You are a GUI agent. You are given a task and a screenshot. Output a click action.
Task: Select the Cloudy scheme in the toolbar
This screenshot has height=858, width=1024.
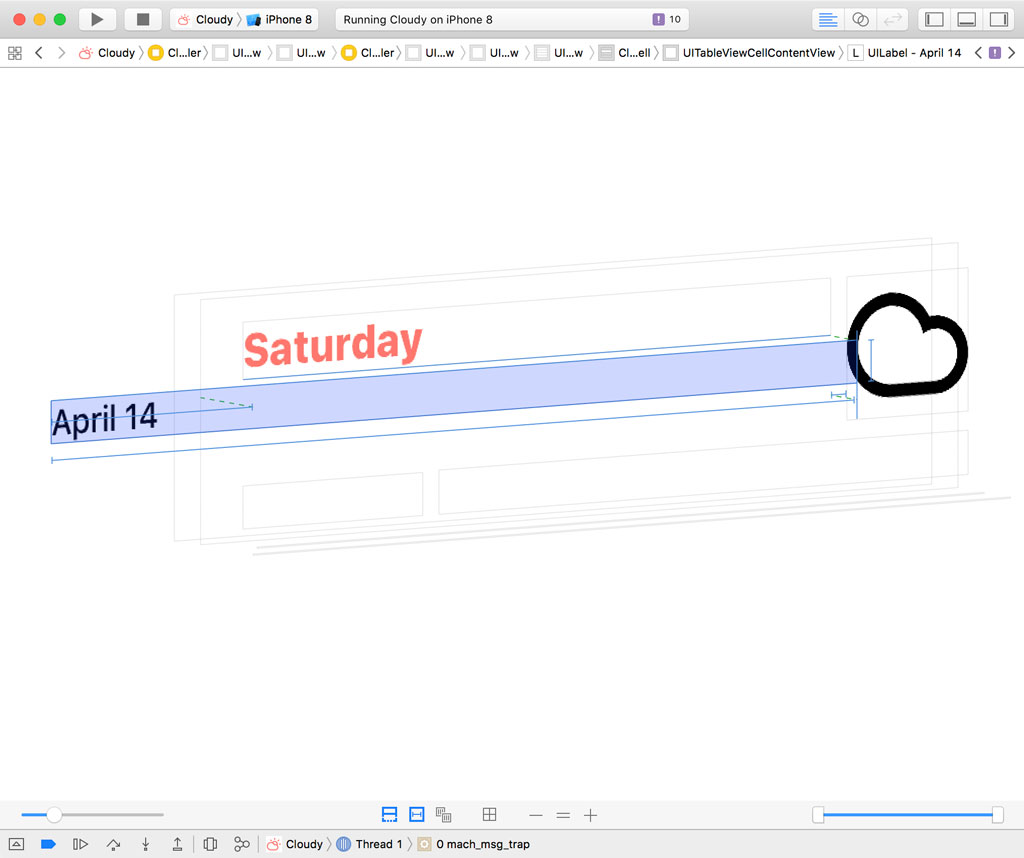(x=210, y=19)
